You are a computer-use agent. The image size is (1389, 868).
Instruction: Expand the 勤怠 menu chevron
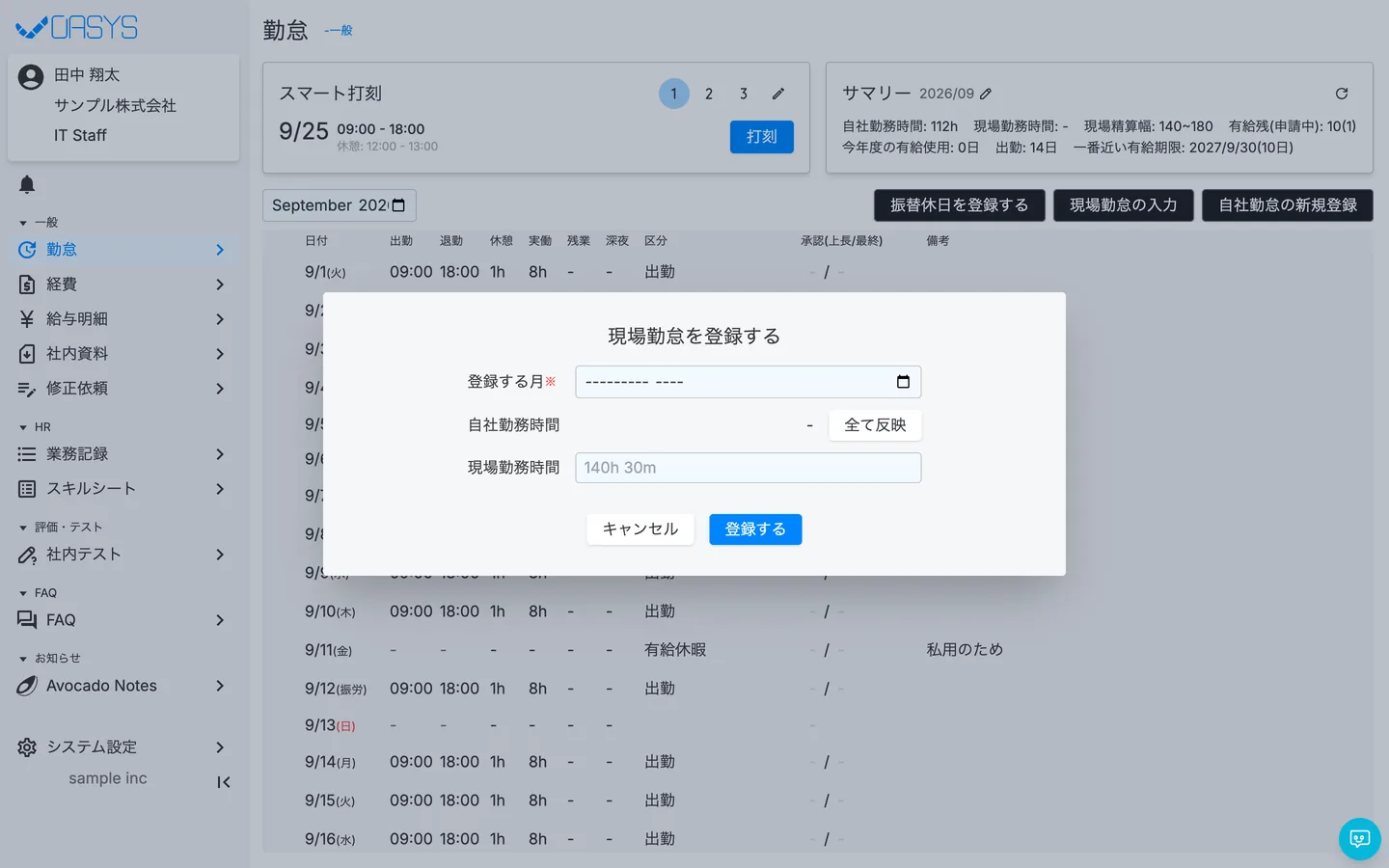[x=220, y=250]
